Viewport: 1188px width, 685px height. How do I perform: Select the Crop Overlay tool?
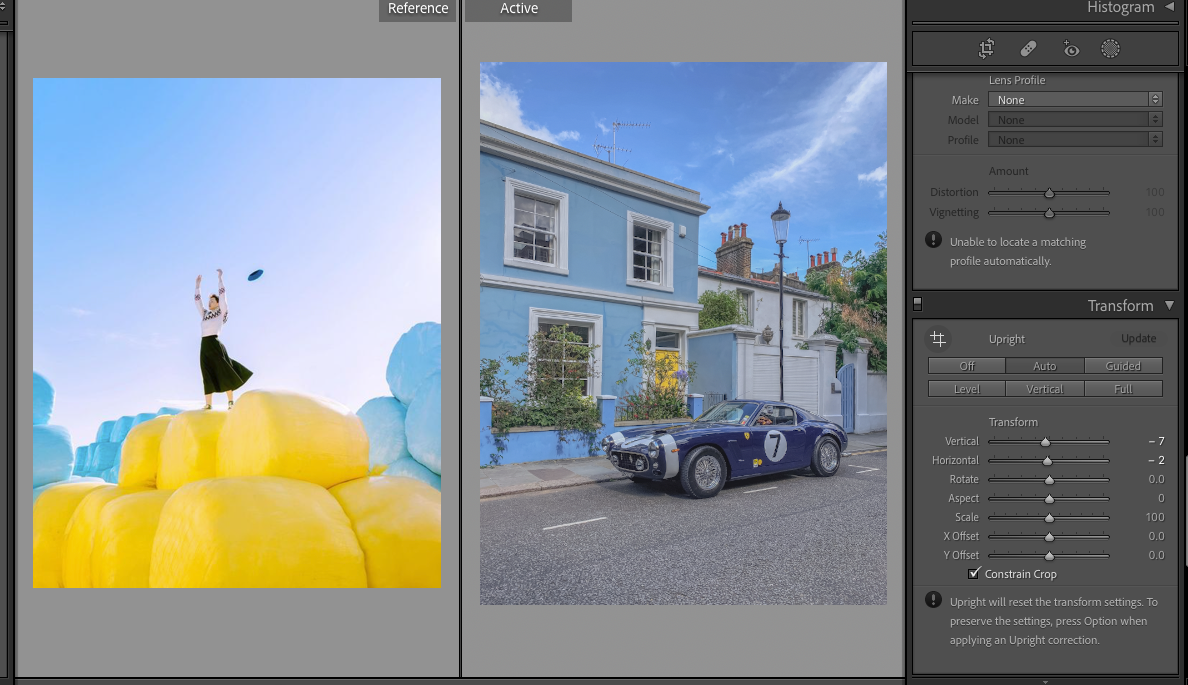[986, 49]
